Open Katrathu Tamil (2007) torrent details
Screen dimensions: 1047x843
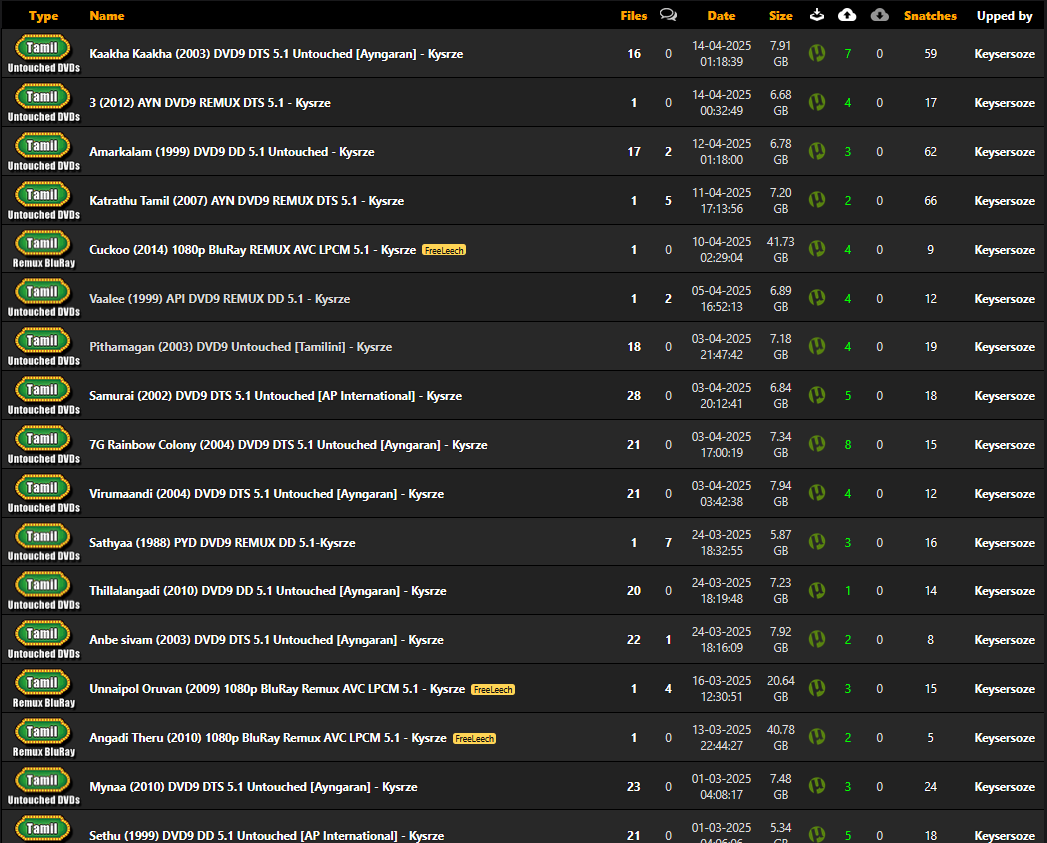pyautogui.click(x=246, y=201)
